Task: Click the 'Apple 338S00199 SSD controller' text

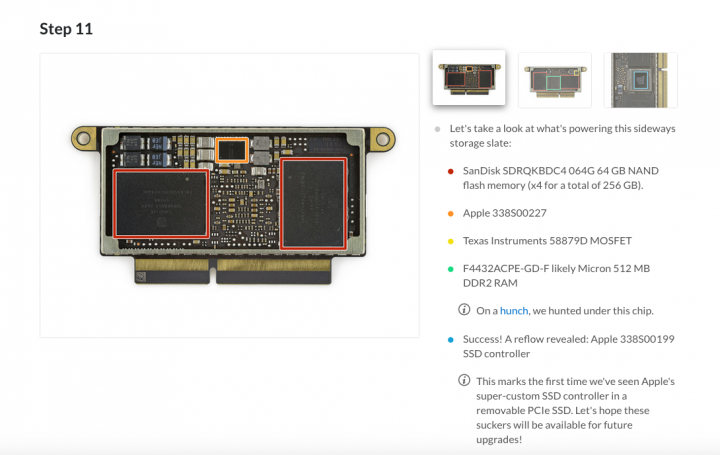Action: click(x=568, y=346)
